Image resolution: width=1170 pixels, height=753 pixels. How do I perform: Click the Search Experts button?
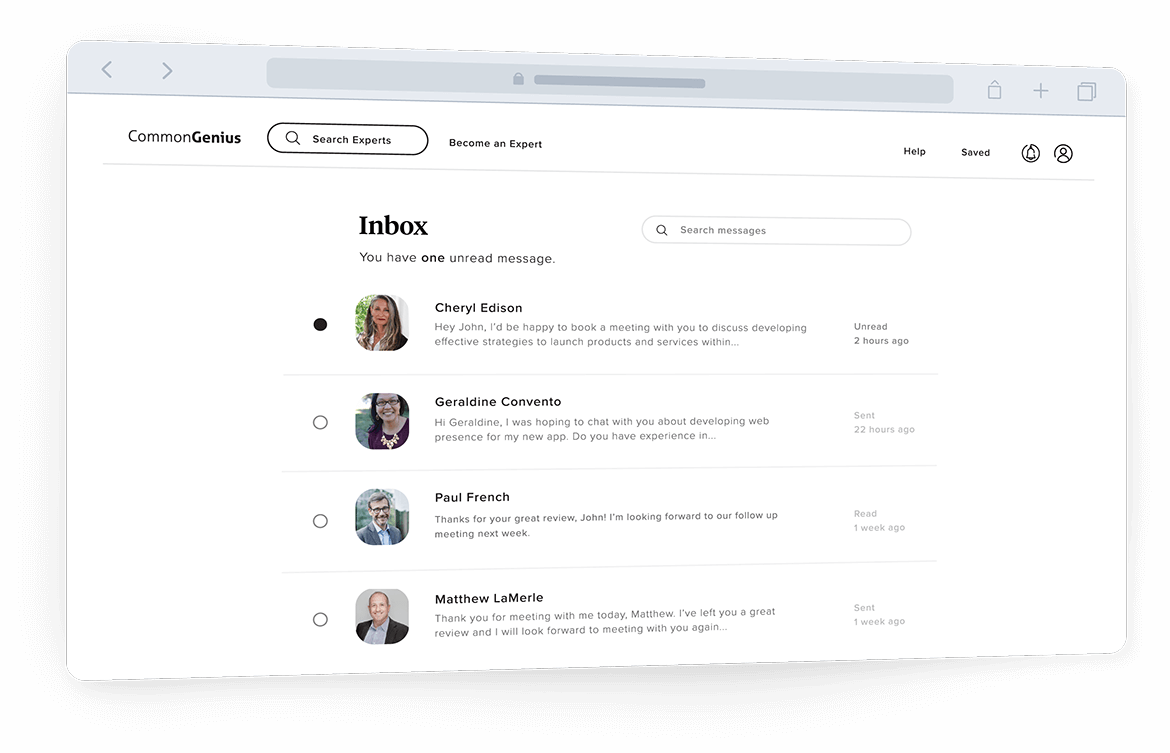(348, 140)
